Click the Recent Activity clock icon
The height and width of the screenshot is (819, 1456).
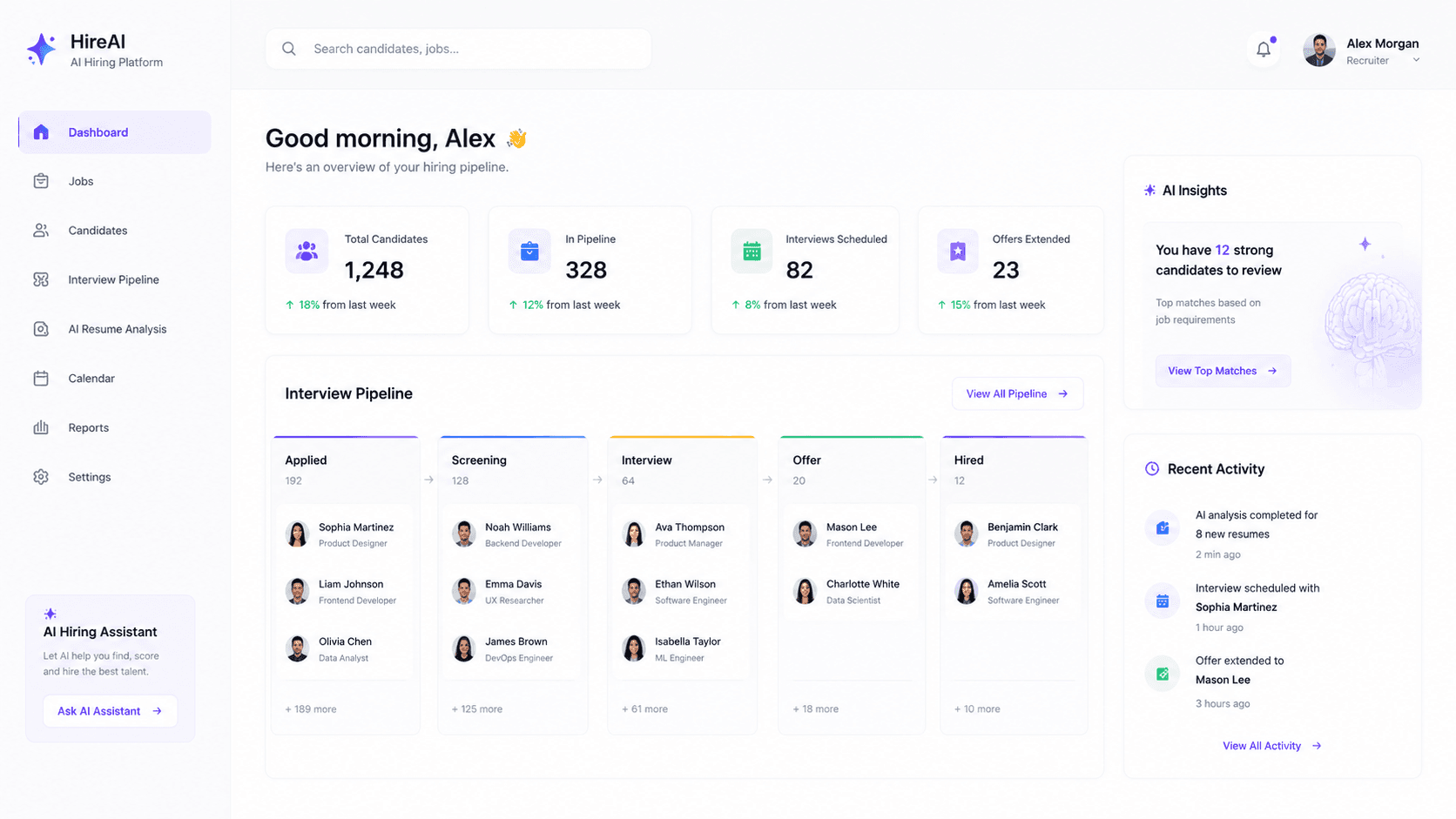[x=1152, y=469]
